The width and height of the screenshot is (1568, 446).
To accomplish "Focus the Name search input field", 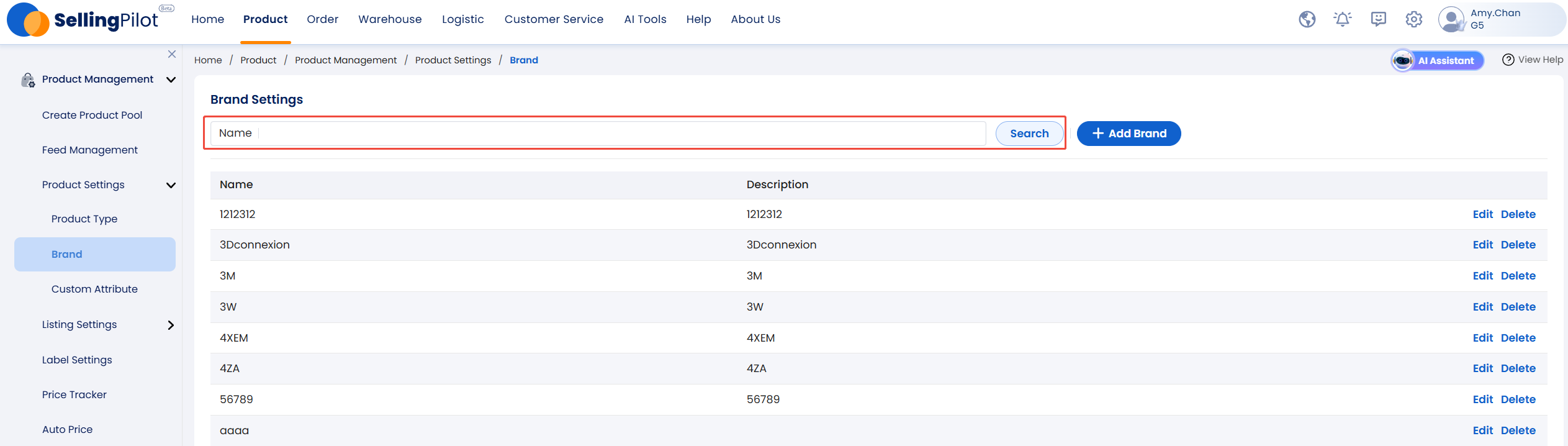I will coord(598,134).
